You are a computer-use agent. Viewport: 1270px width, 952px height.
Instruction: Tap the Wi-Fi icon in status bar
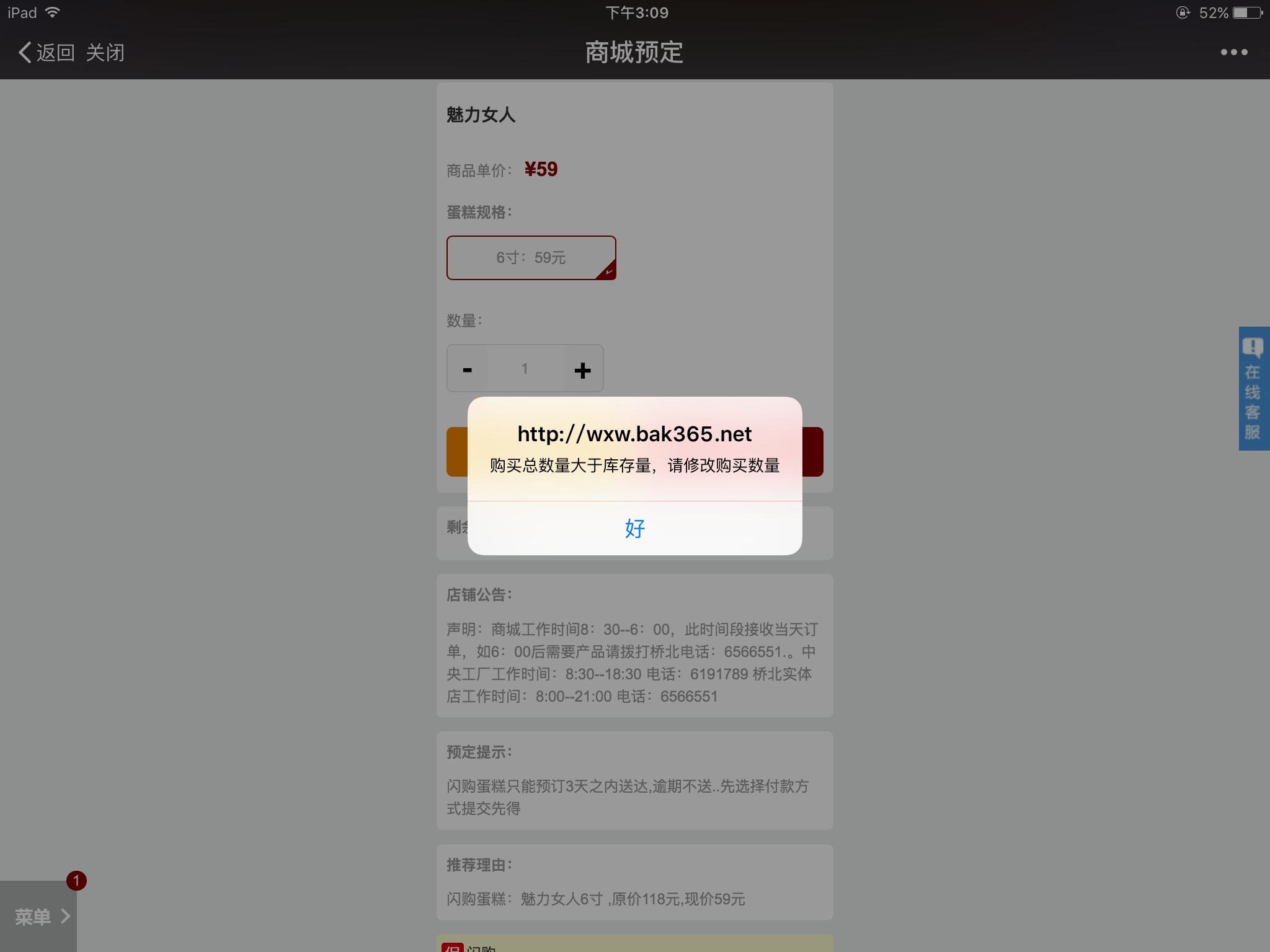tap(53, 12)
